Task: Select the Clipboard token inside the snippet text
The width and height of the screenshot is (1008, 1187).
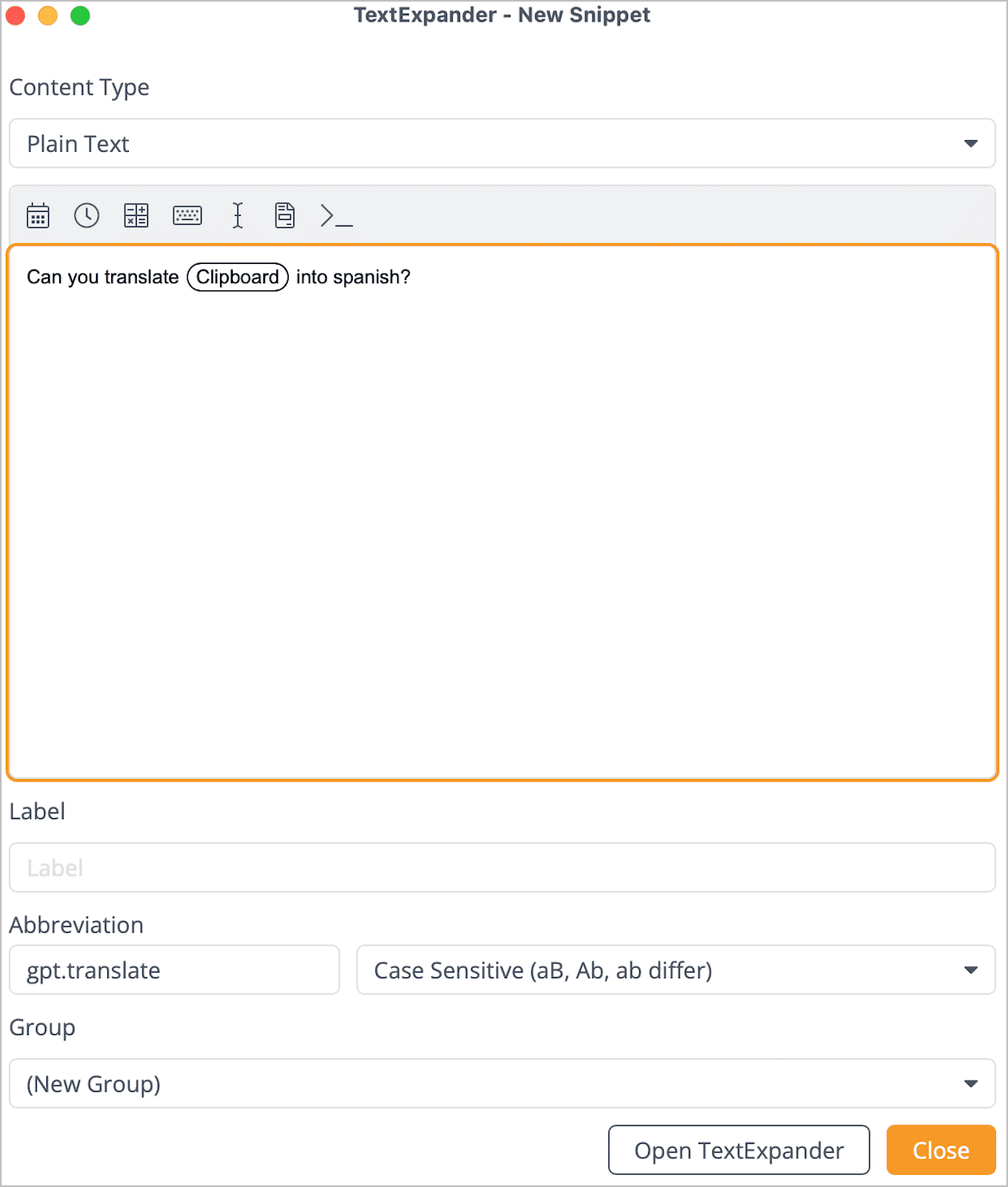Action: pyautogui.click(x=237, y=277)
